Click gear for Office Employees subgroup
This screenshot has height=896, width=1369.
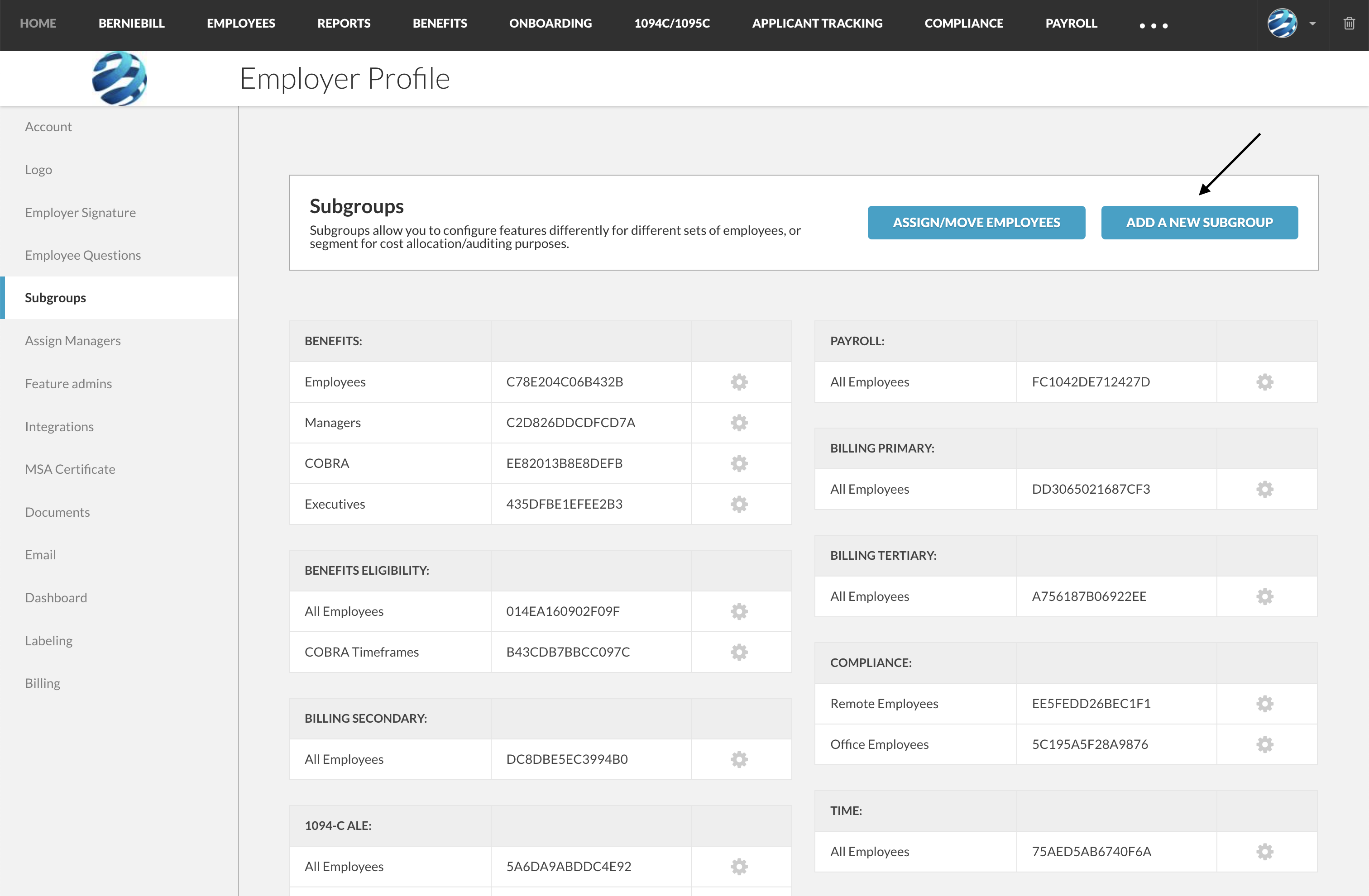(x=1265, y=745)
